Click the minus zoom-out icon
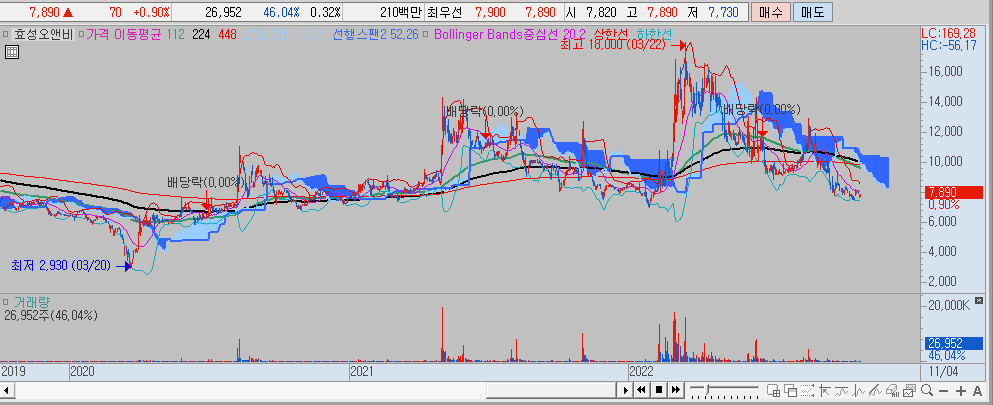The width and height of the screenshot is (993, 405). [x=944, y=391]
